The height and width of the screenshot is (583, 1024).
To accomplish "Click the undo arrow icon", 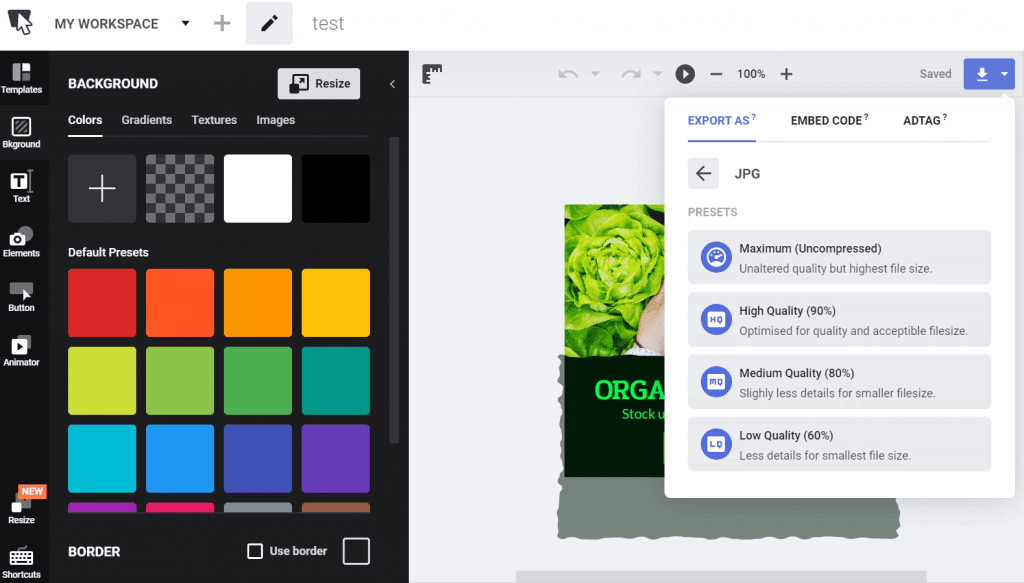I will tap(568, 74).
